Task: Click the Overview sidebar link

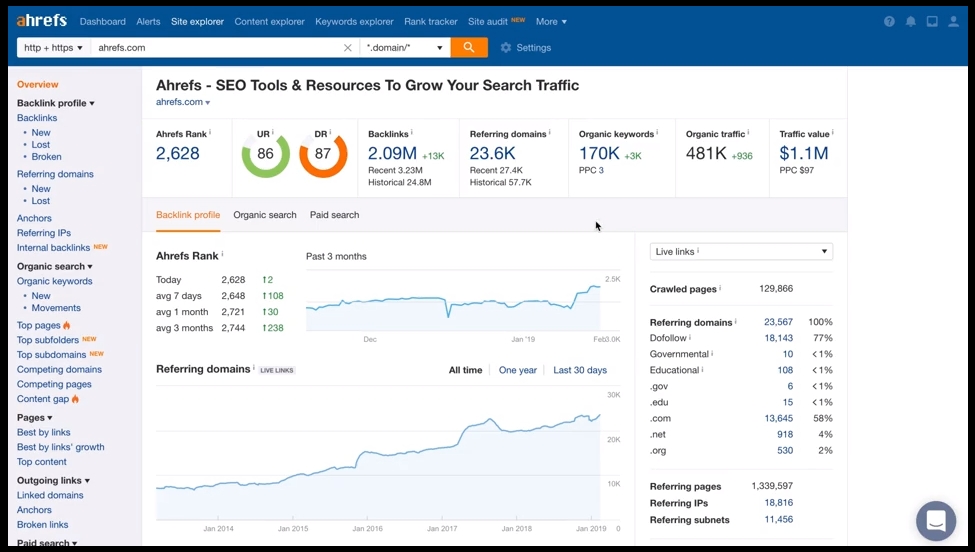Action: (x=37, y=85)
